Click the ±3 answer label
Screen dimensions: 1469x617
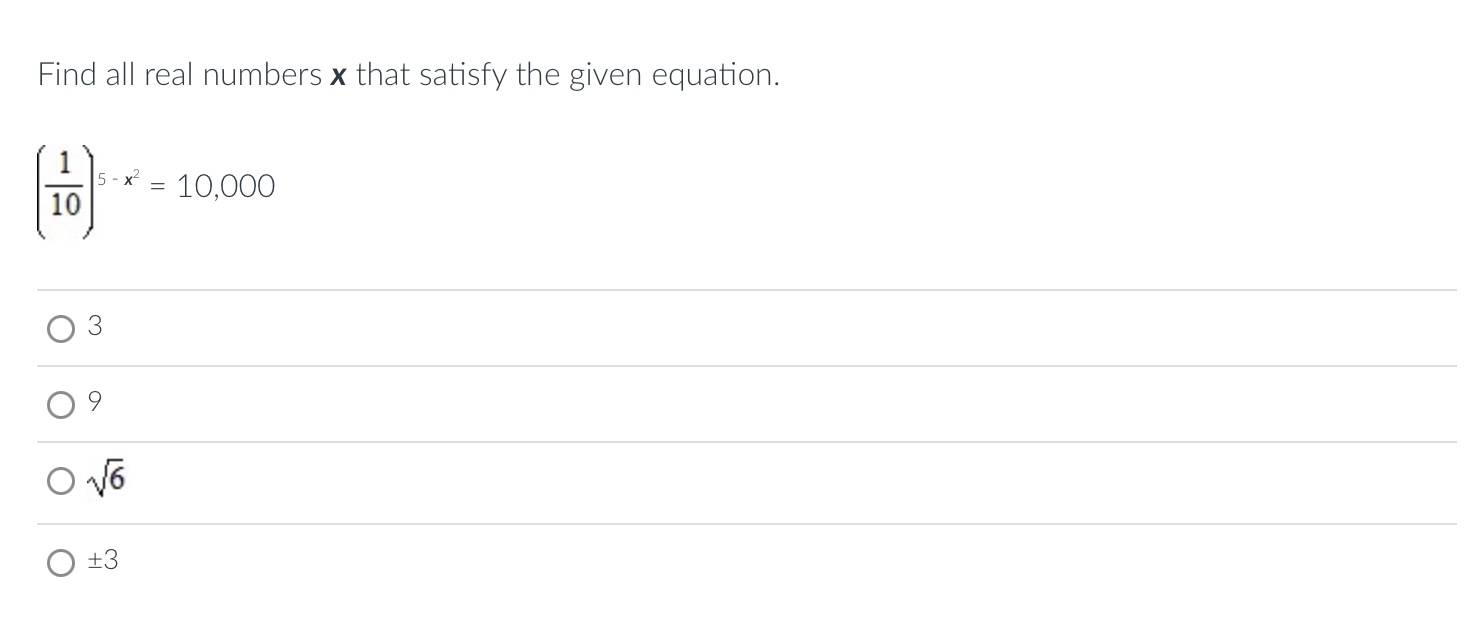[103, 561]
